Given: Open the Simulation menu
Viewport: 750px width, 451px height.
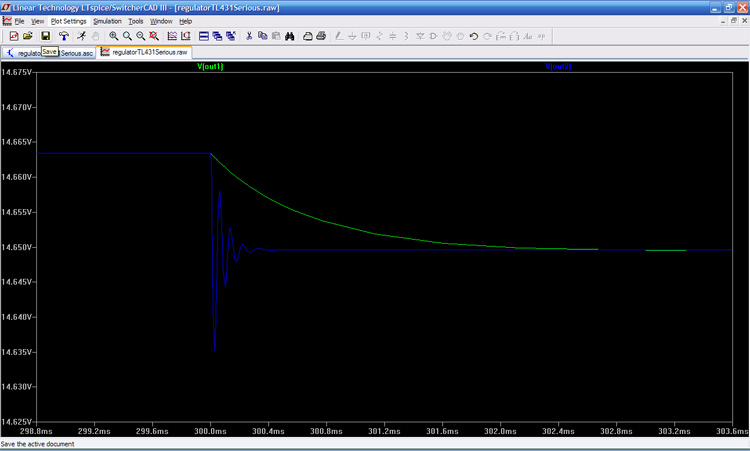Looking at the screenshot, I should coord(107,21).
